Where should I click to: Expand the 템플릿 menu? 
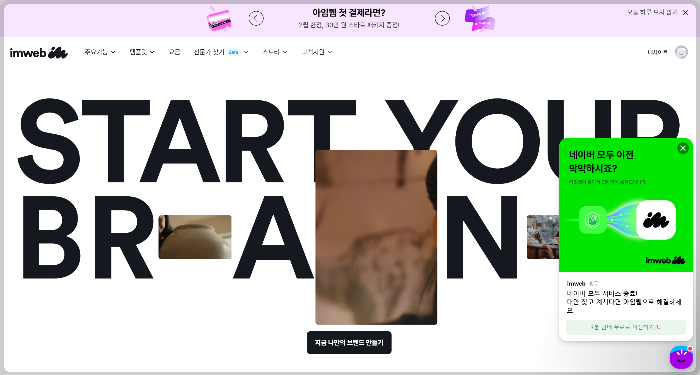142,52
